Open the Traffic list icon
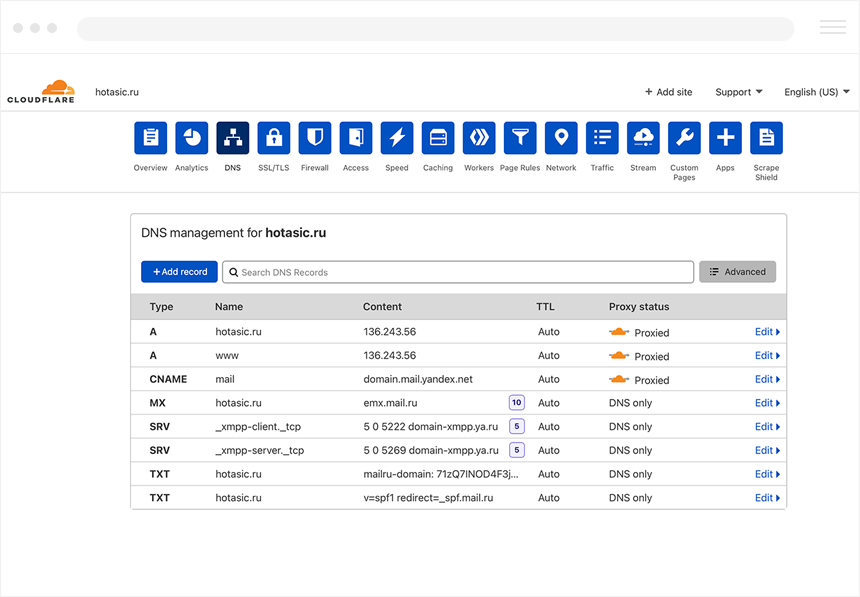Screen dimensions: 860x597 602,138
